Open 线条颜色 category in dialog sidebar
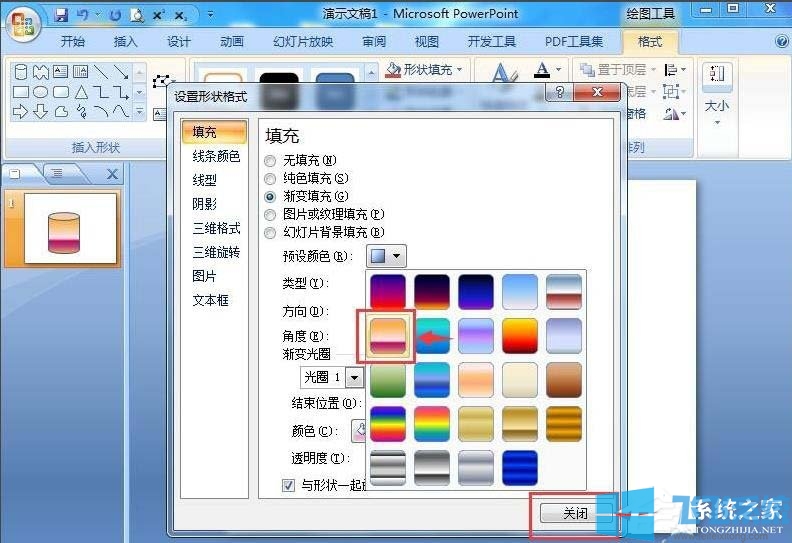 tap(216, 156)
